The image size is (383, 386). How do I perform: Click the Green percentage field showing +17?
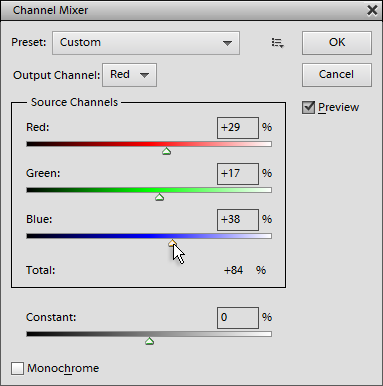pyautogui.click(x=238, y=174)
